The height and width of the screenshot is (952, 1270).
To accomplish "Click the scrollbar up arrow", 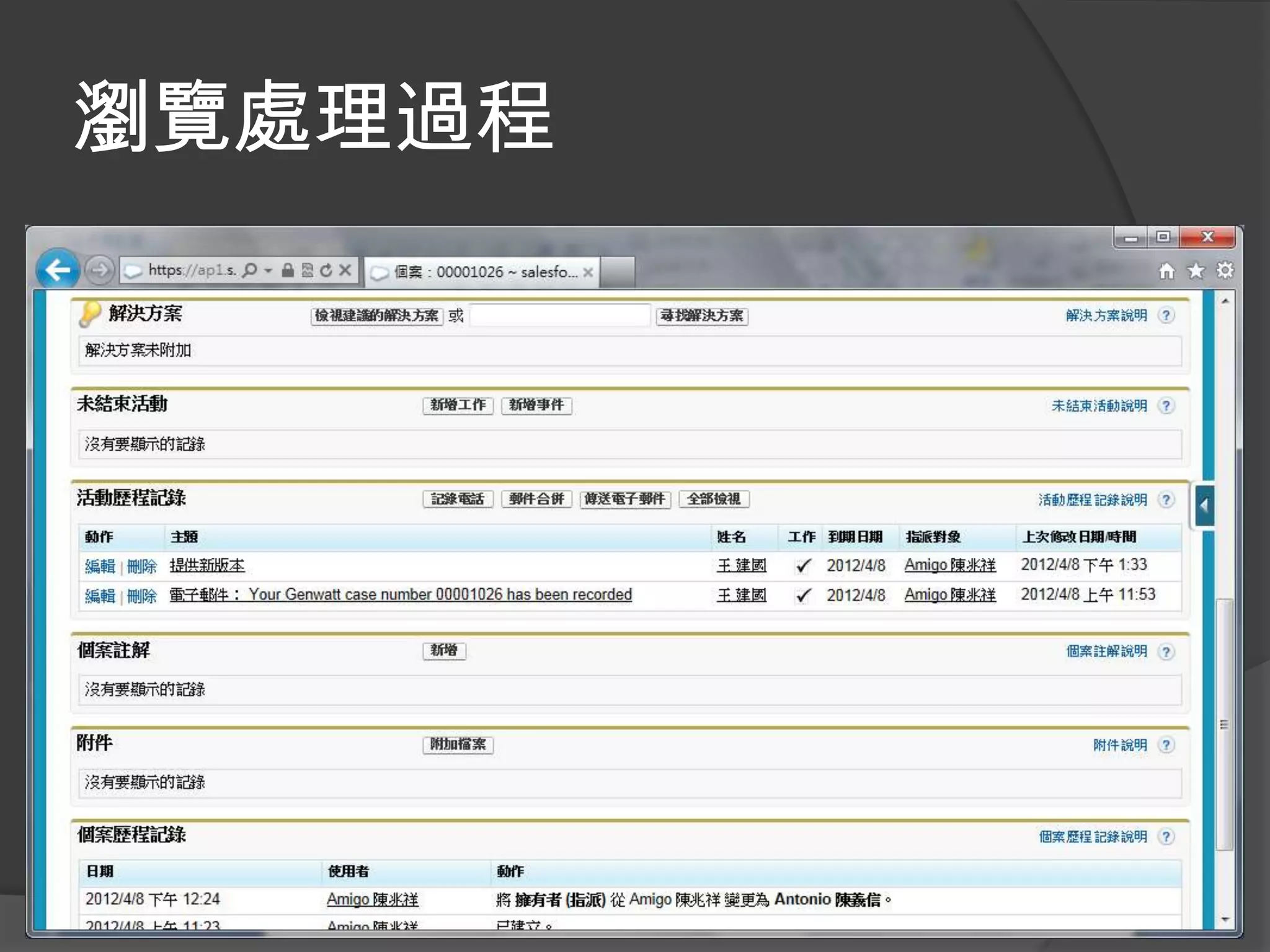I will coord(1225,301).
